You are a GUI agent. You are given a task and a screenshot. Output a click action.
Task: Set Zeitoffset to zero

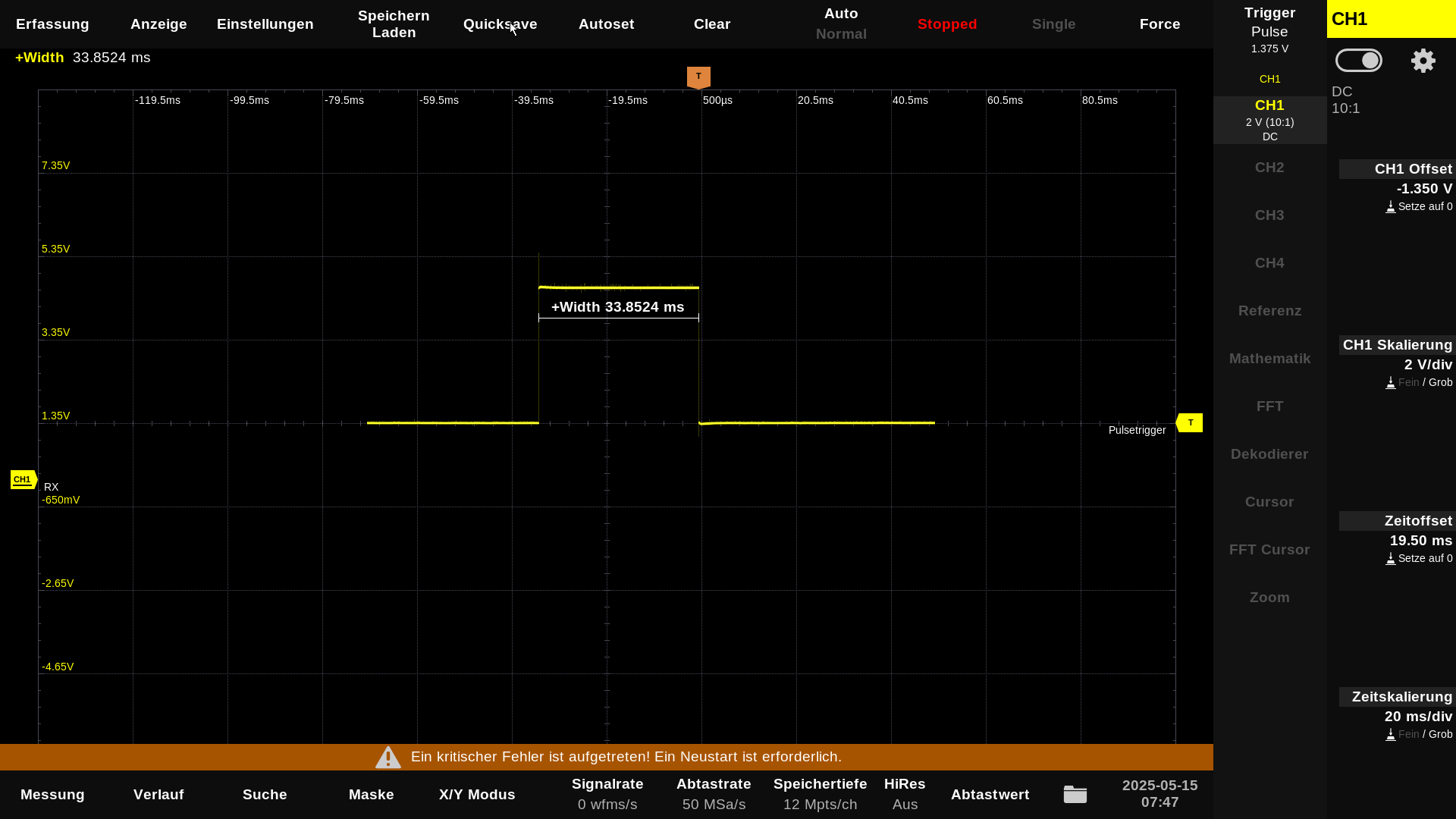(1418, 558)
